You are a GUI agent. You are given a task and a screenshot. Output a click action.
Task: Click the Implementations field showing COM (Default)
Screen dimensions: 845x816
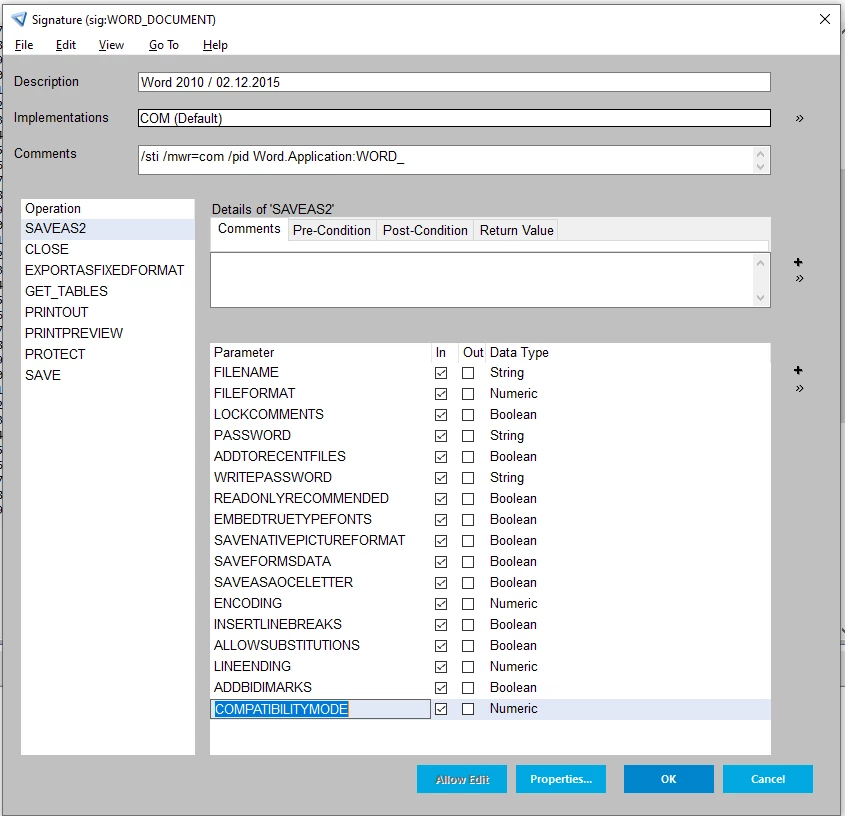click(x=454, y=119)
